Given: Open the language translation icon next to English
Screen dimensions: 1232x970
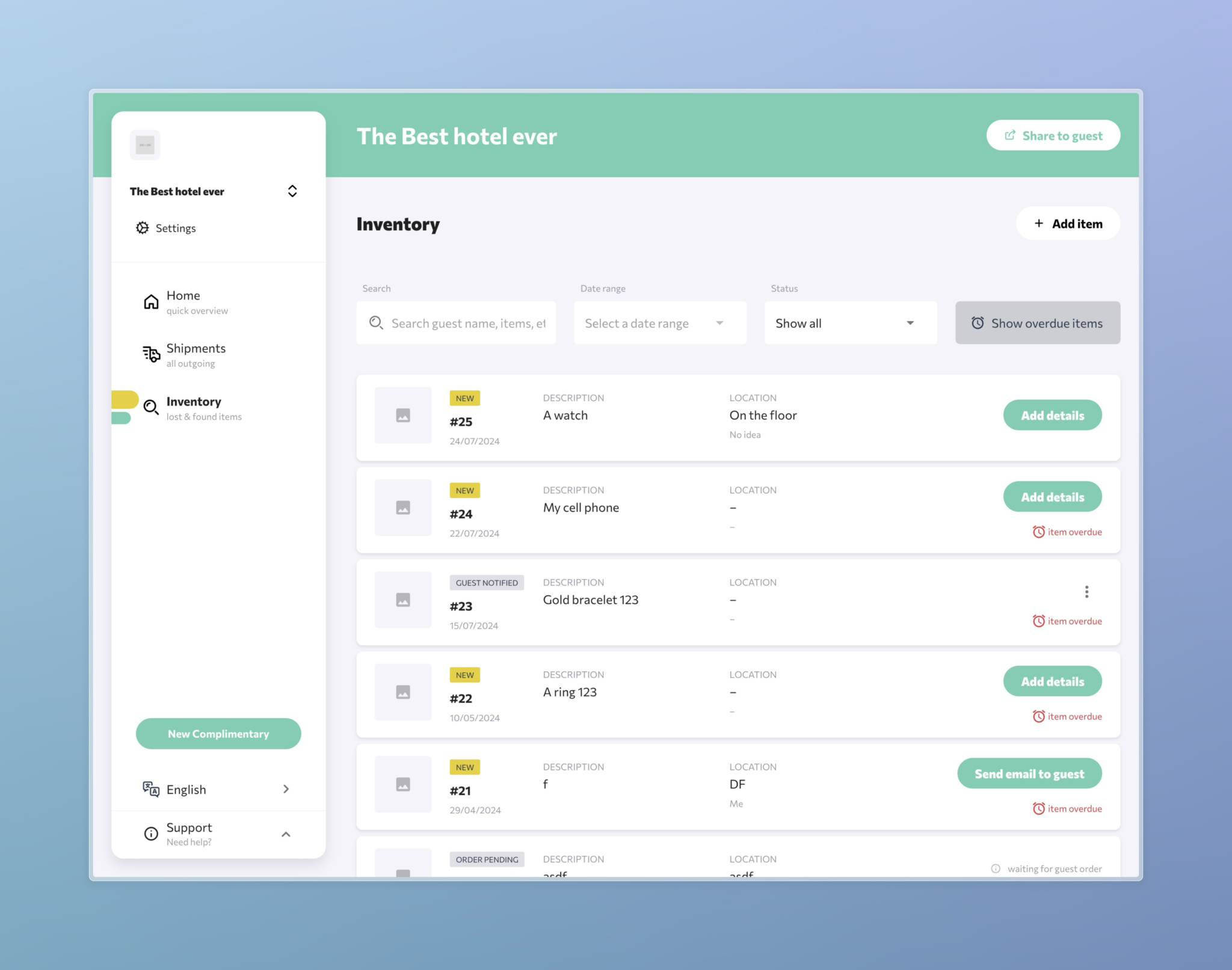Looking at the screenshot, I should coord(150,789).
